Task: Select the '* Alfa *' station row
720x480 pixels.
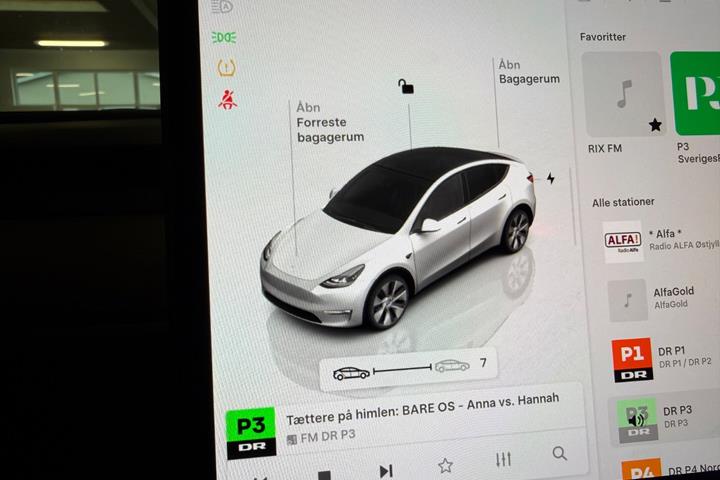Action: click(x=661, y=241)
